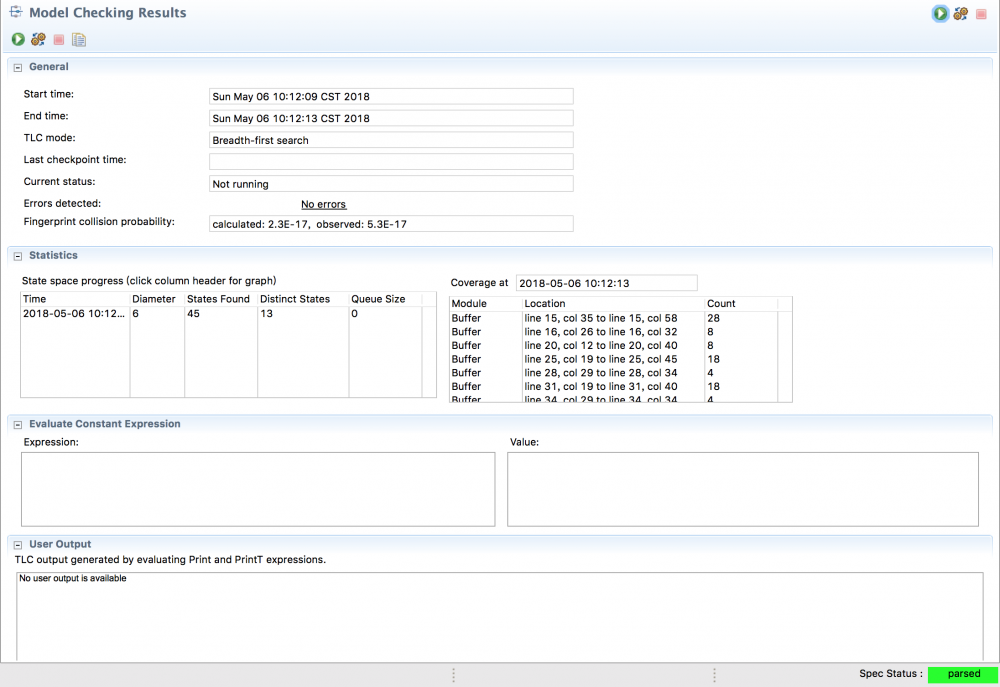Collapse the General section
The width and height of the screenshot is (1000, 687).
[x=18, y=67]
